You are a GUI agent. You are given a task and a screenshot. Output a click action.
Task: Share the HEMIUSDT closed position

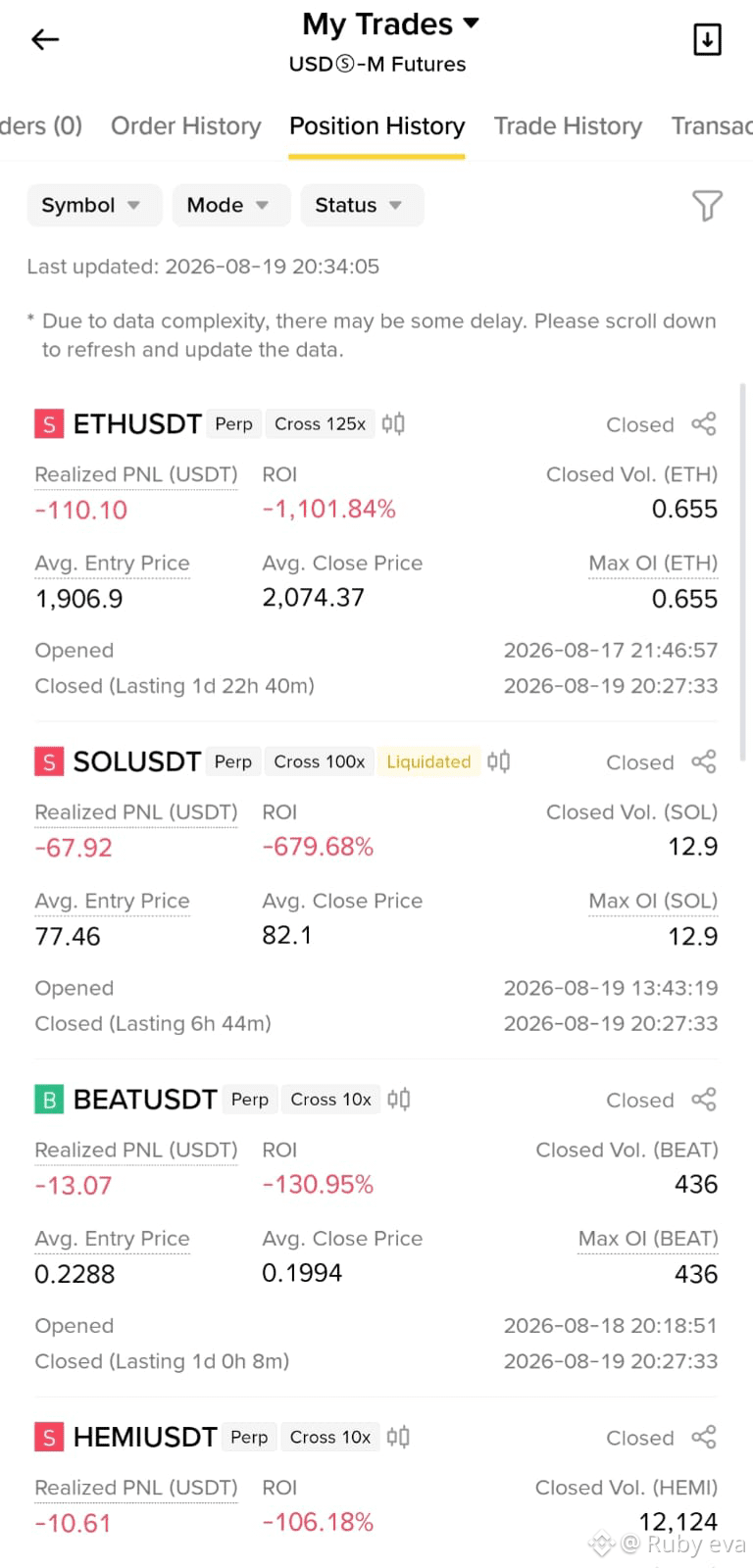704,1437
